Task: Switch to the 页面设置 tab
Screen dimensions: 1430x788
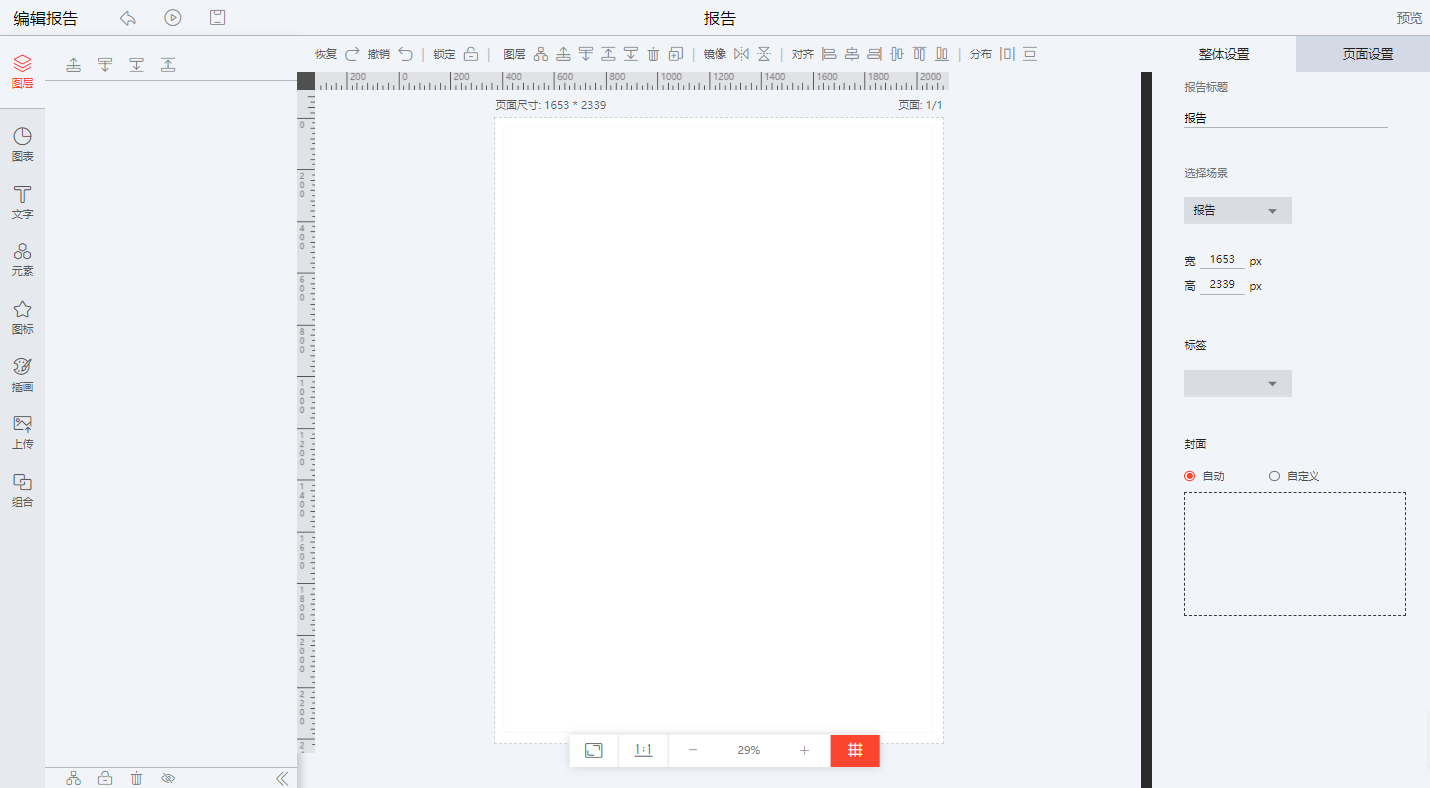Action: point(1367,54)
